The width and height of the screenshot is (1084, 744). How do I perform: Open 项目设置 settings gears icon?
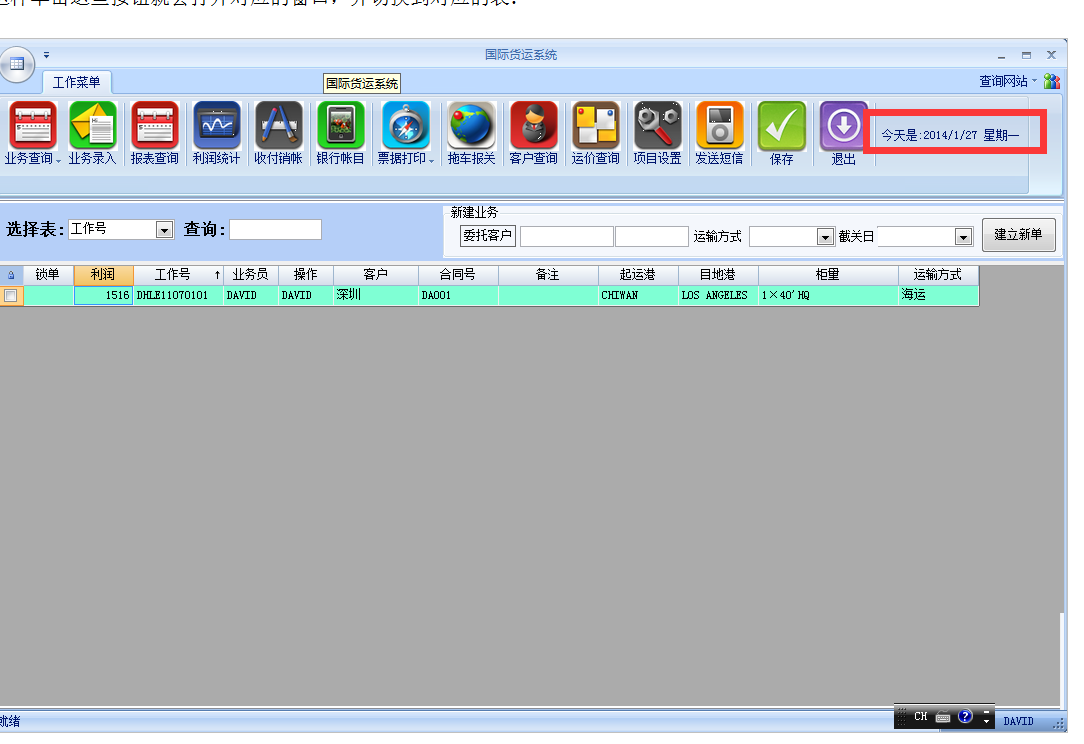click(657, 126)
